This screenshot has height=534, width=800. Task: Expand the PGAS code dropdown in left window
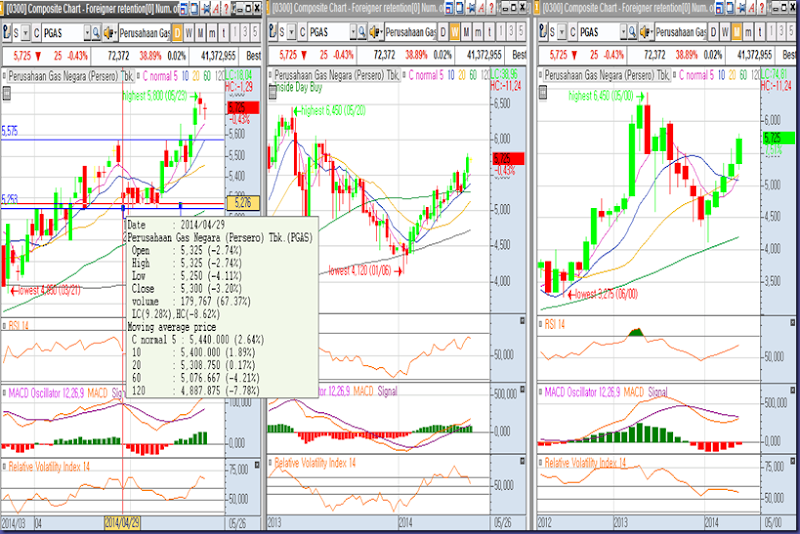[87, 33]
